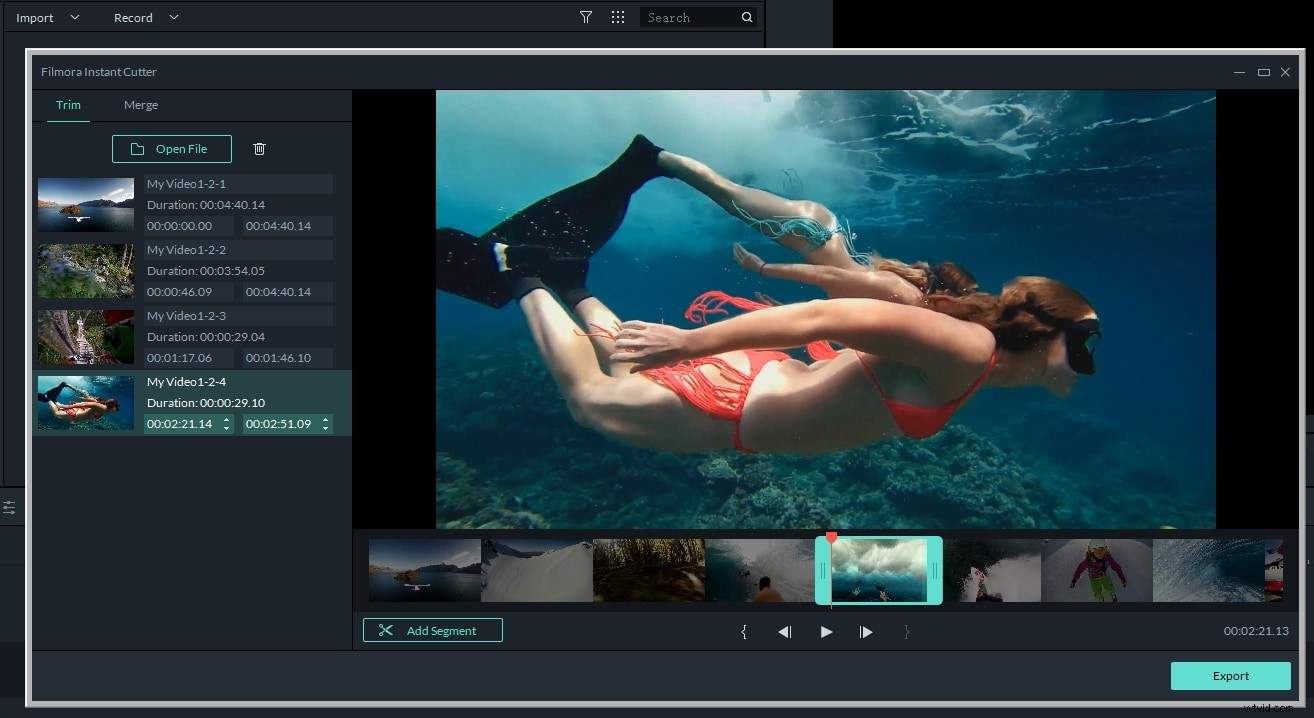Open the adjustment sliders icon on left sidebar
This screenshot has width=1314, height=718.
pos(11,507)
